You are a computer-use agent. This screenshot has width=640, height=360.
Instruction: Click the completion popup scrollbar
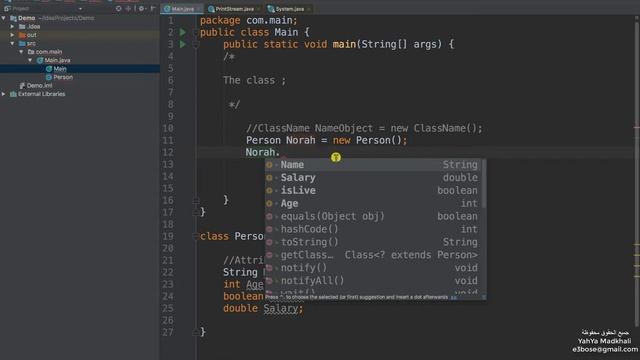coord(484,184)
